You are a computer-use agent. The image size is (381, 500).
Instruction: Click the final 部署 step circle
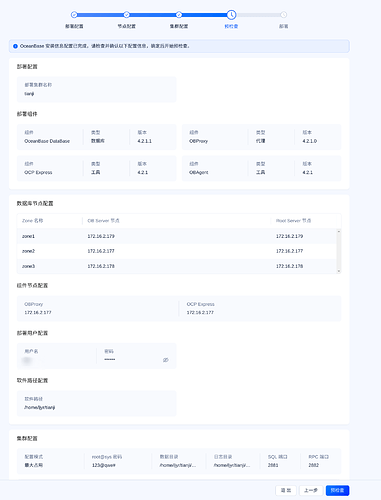pos(283,15)
